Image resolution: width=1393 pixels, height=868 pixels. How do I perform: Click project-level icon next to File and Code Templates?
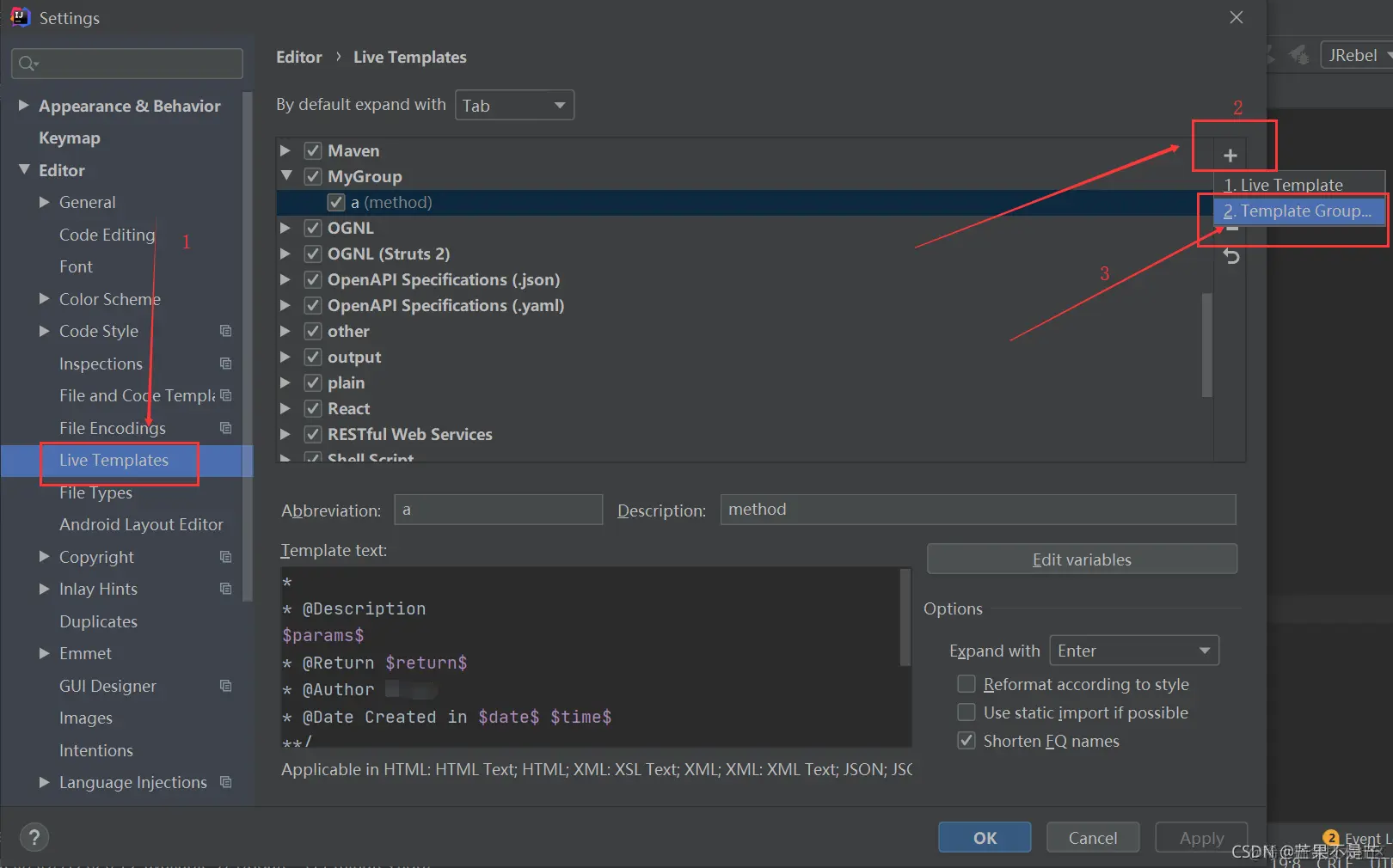[x=226, y=395]
